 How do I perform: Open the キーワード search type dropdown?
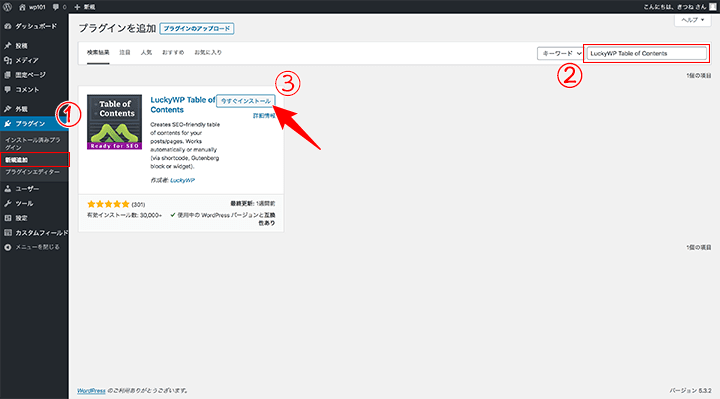pyautogui.click(x=560, y=53)
